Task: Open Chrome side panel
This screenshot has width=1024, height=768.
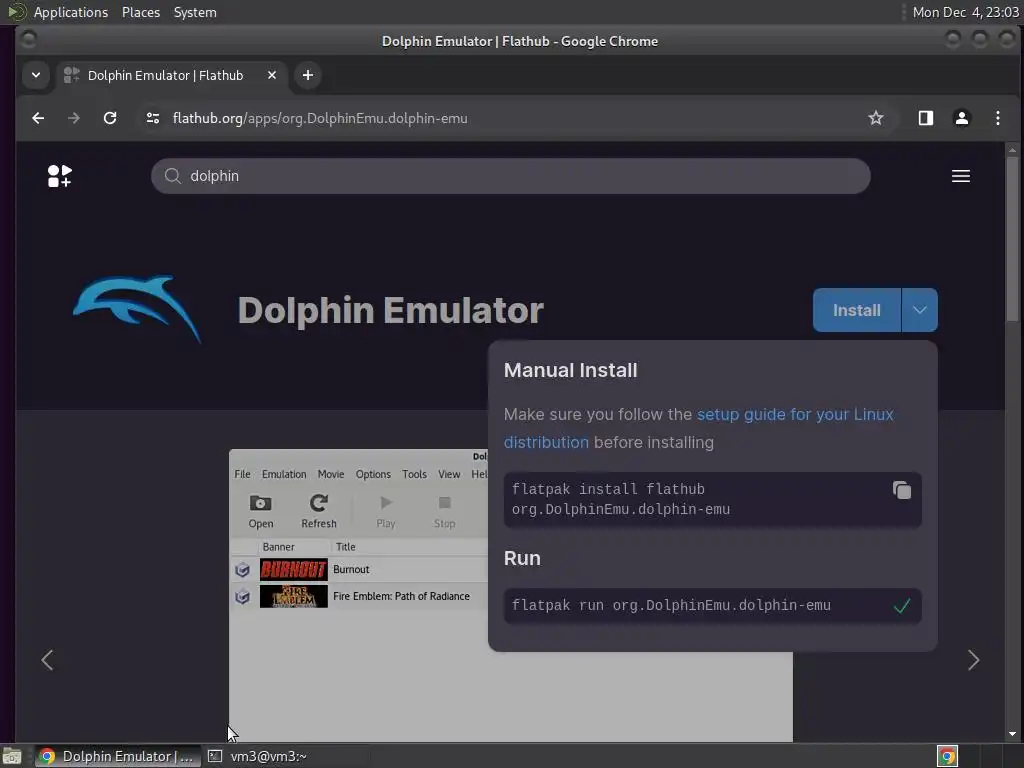Action: click(x=925, y=118)
